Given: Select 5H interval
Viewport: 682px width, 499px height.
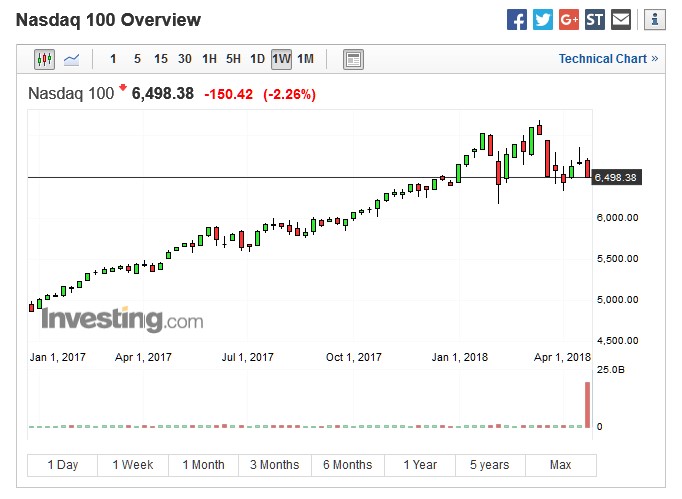Looking at the screenshot, I should [233, 59].
